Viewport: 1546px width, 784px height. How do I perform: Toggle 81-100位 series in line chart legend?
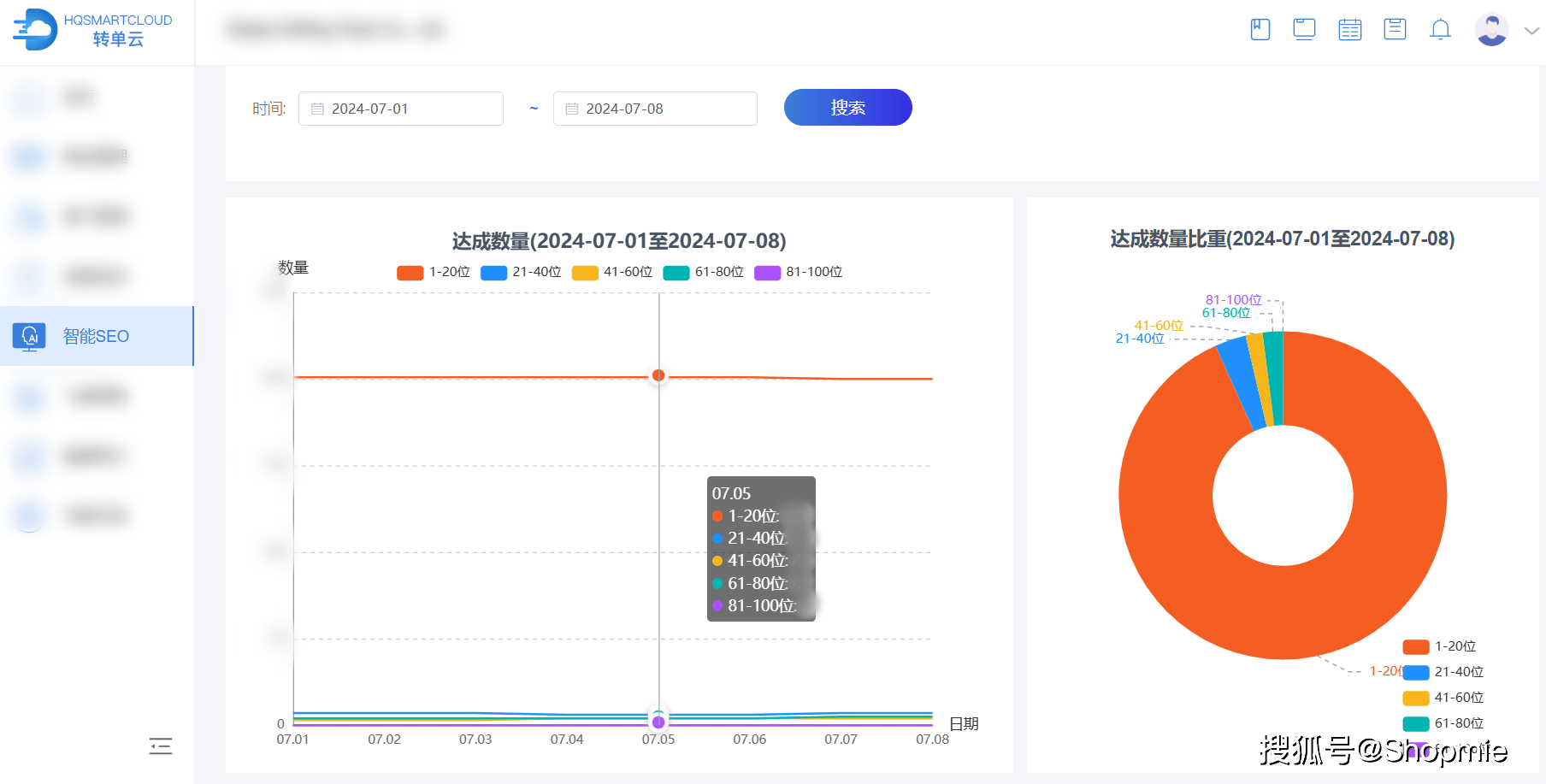click(798, 272)
